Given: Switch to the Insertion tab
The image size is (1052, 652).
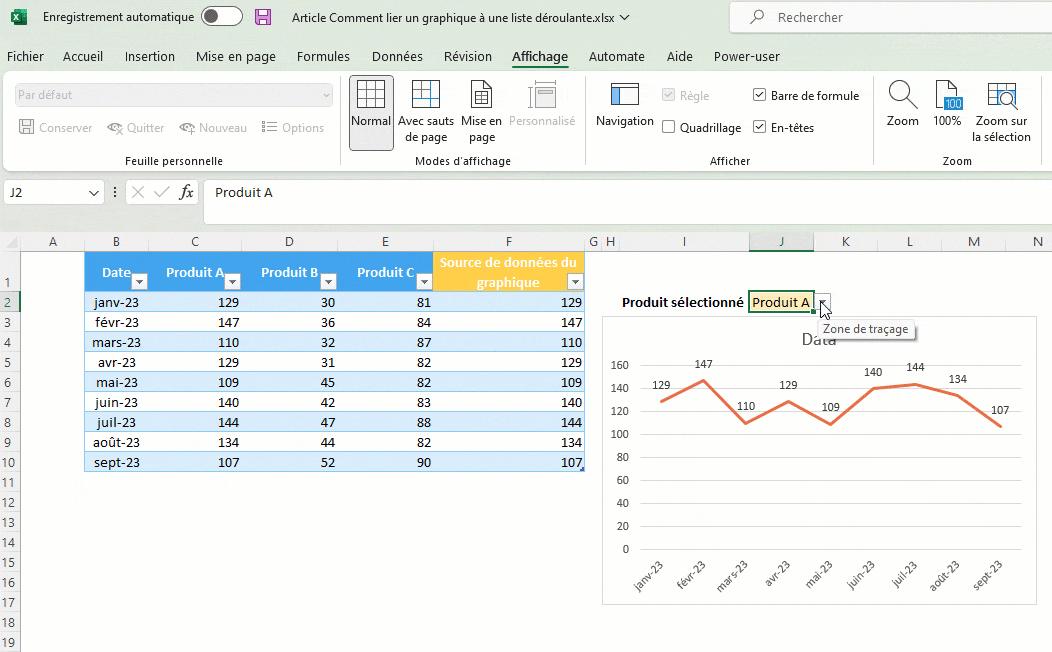Looking at the screenshot, I should pos(150,57).
